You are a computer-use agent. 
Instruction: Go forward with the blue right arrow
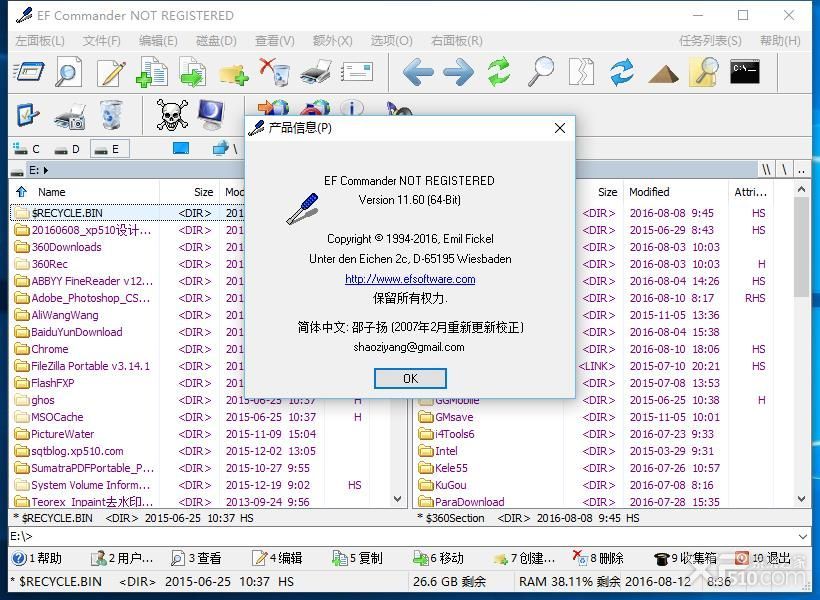(x=458, y=72)
